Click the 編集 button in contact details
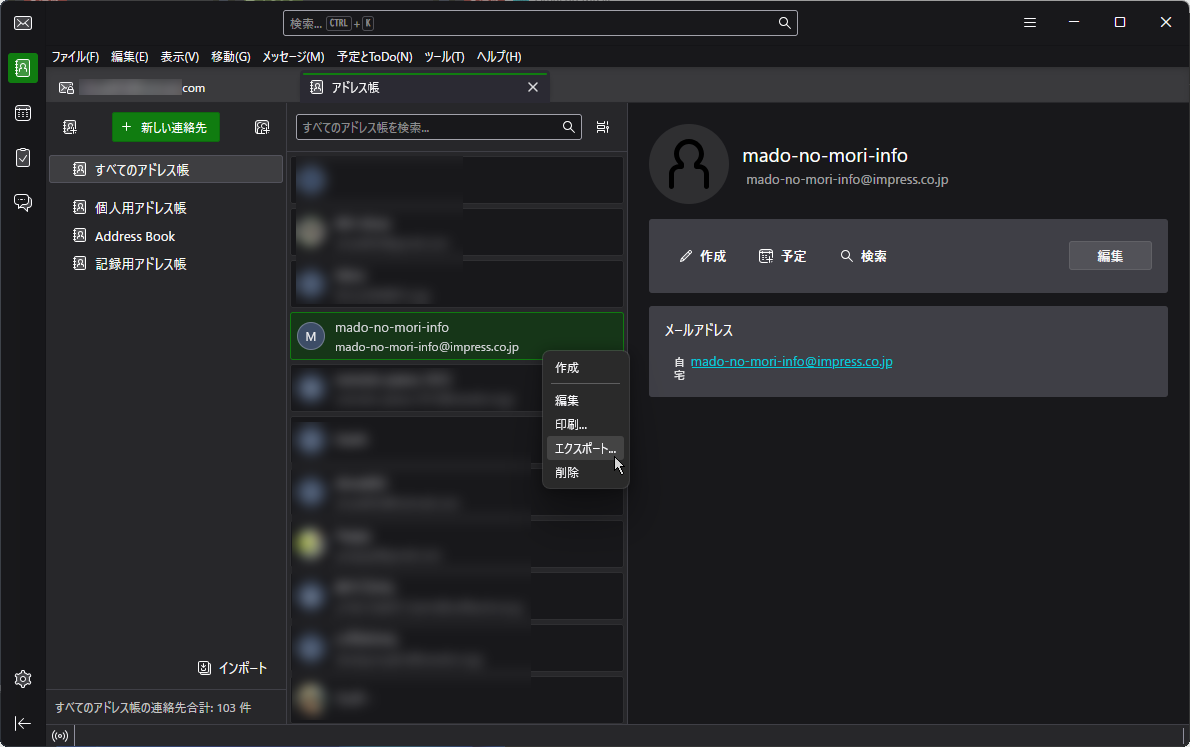Image resolution: width=1190 pixels, height=747 pixels. (x=1110, y=256)
